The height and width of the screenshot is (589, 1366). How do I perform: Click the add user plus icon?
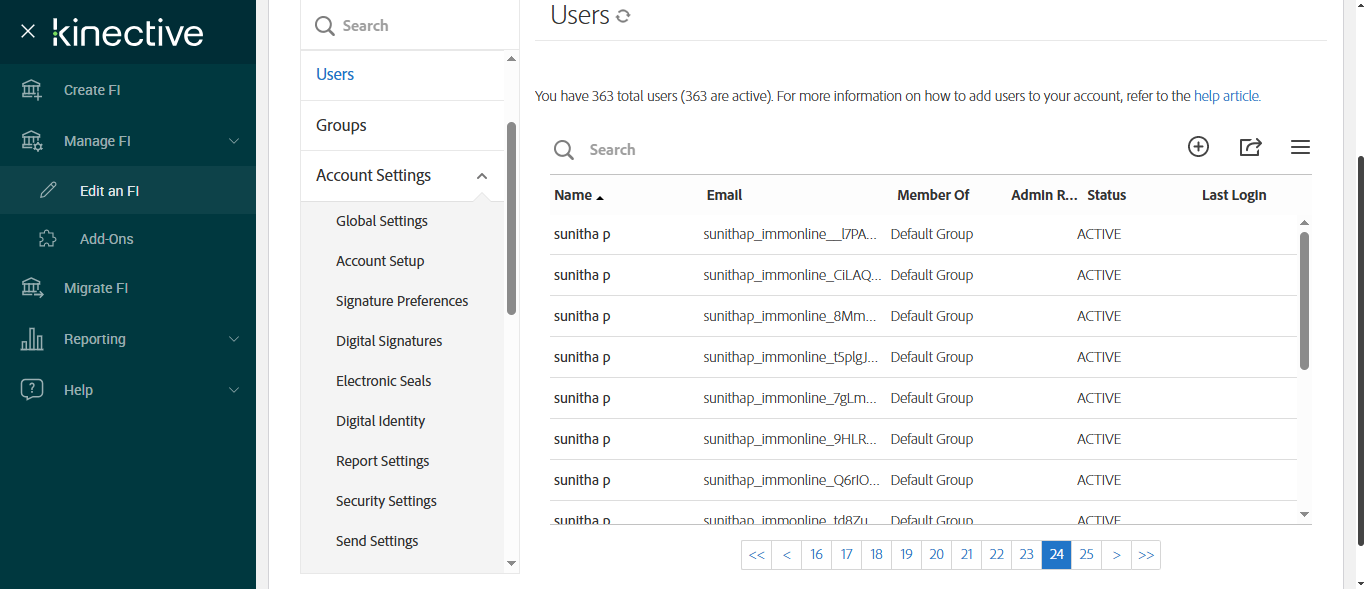pos(1198,147)
